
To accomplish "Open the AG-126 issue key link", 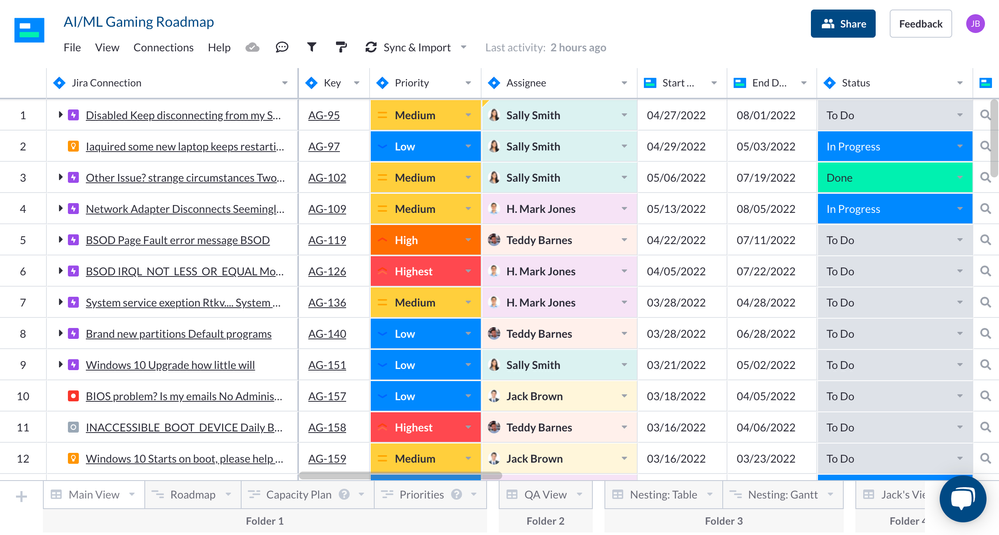I will (327, 271).
